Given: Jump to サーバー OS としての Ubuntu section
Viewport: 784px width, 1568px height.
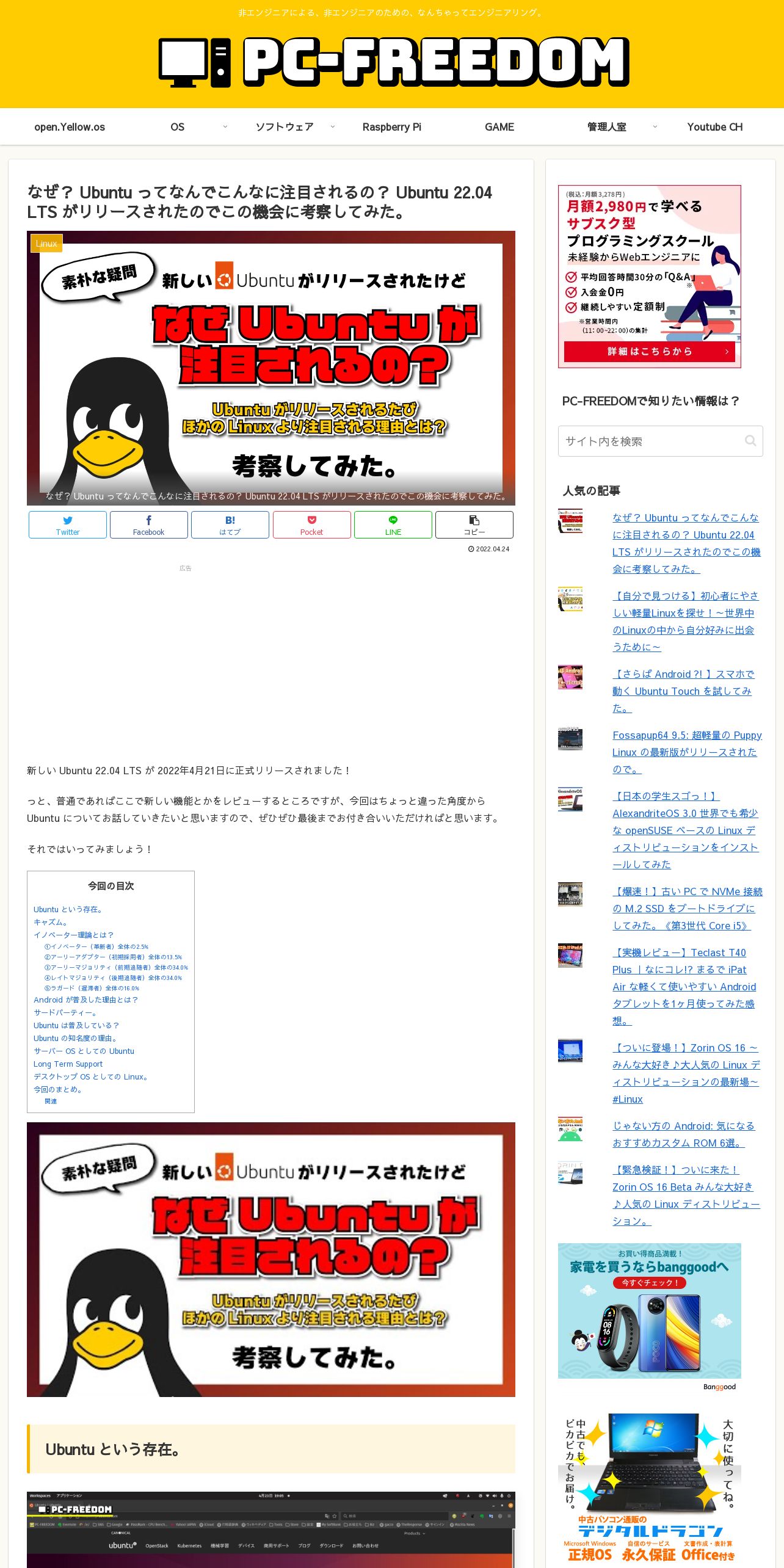Looking at the screenshot, I should point(84,1051).
